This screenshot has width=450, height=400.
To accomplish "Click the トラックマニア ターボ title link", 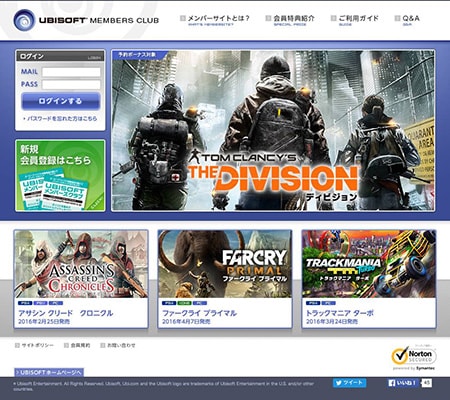I will click(x=340, y=313).
